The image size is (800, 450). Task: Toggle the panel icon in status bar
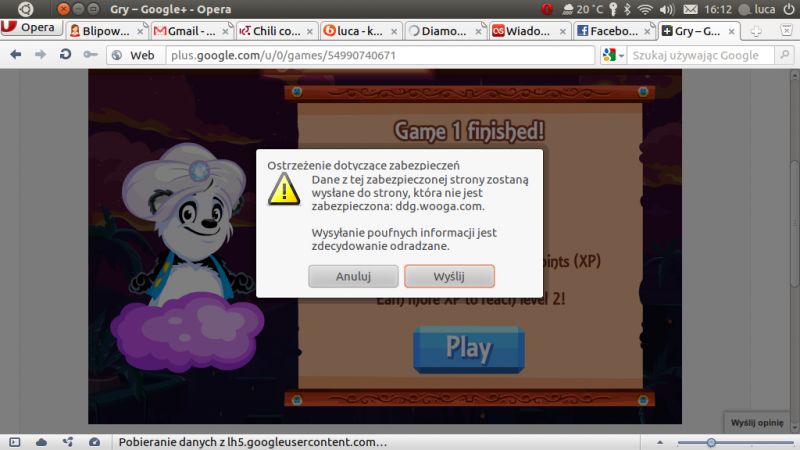click(x=15, y=442)
